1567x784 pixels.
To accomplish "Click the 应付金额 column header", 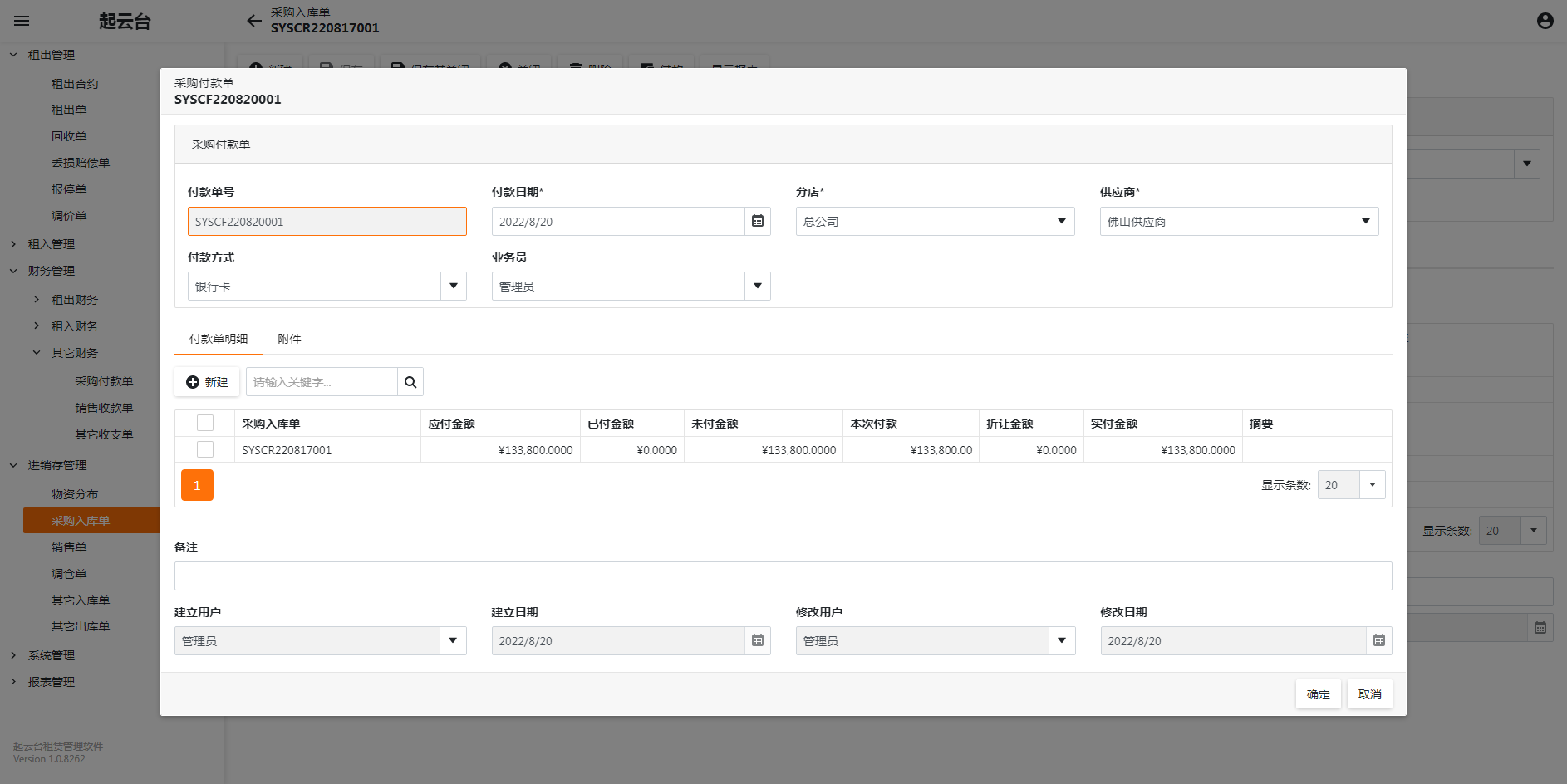I will point(500,424).
